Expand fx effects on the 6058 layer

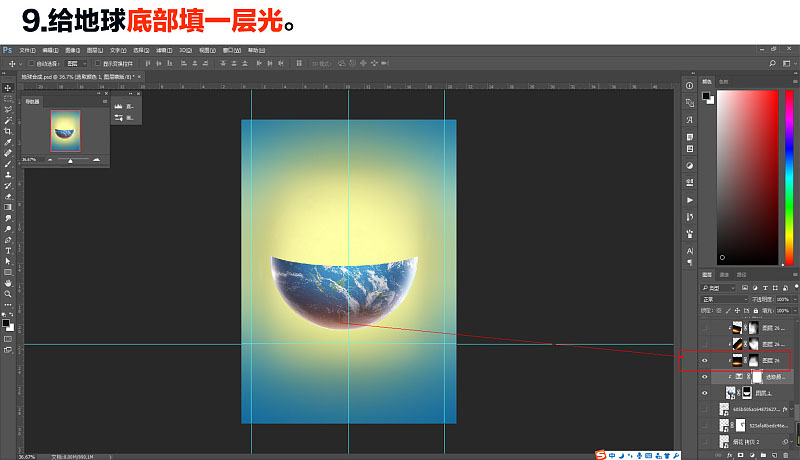[x=792, y=410]
